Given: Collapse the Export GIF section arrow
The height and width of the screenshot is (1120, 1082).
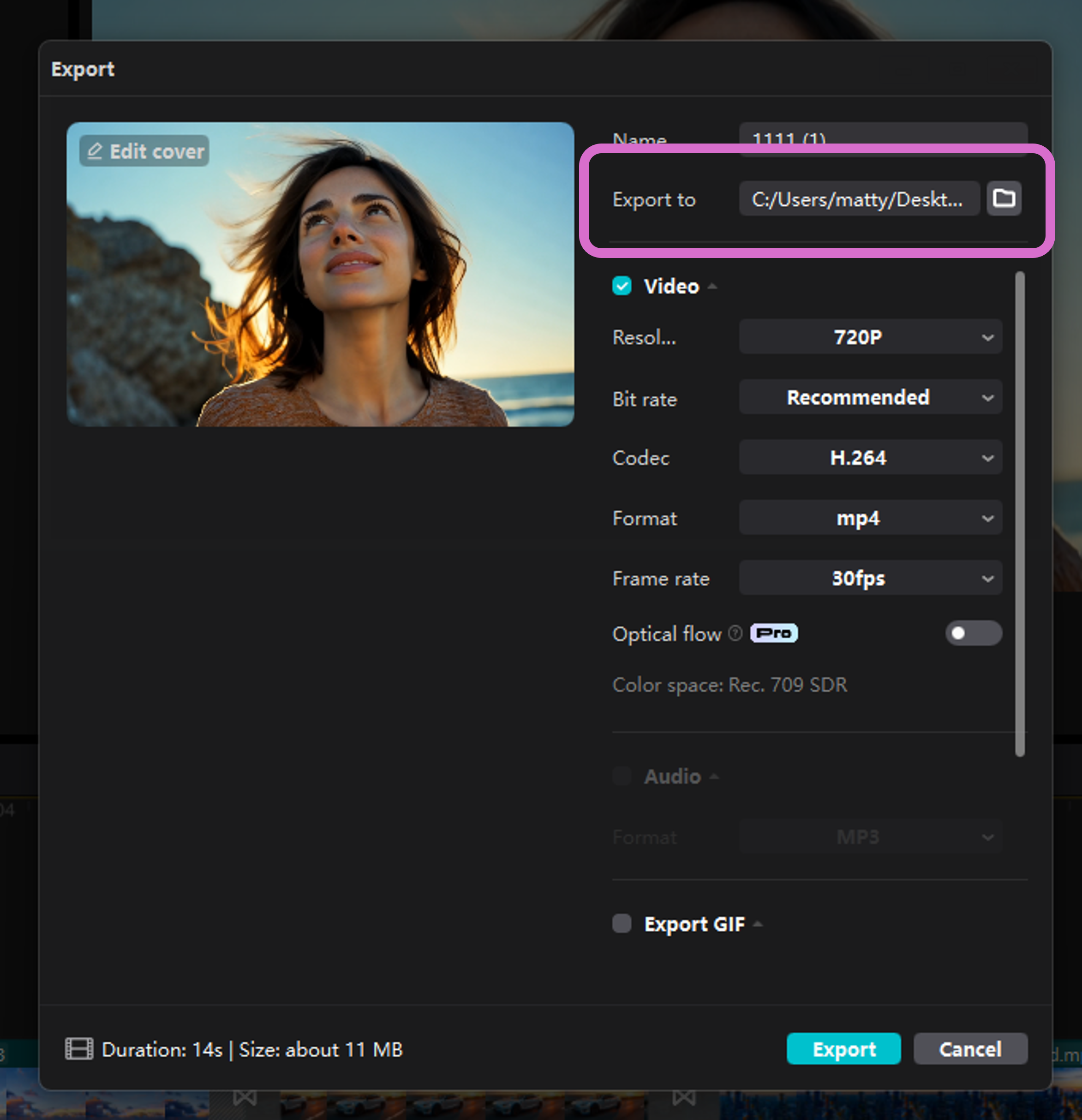Looking at the screenshot, I should pyautogui.click(x=758, y=924).
